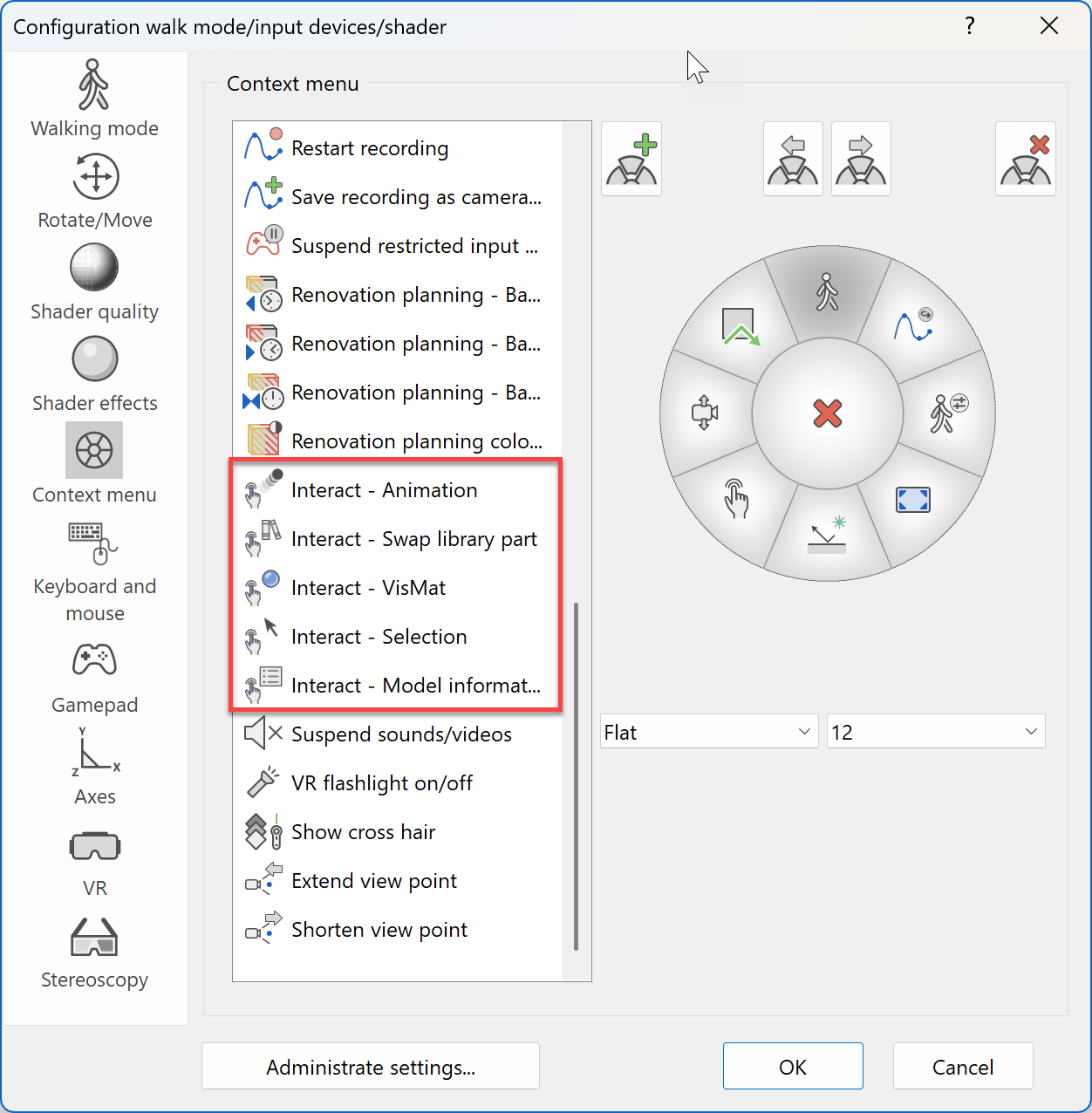Open the size 12 dropdown

935,732
